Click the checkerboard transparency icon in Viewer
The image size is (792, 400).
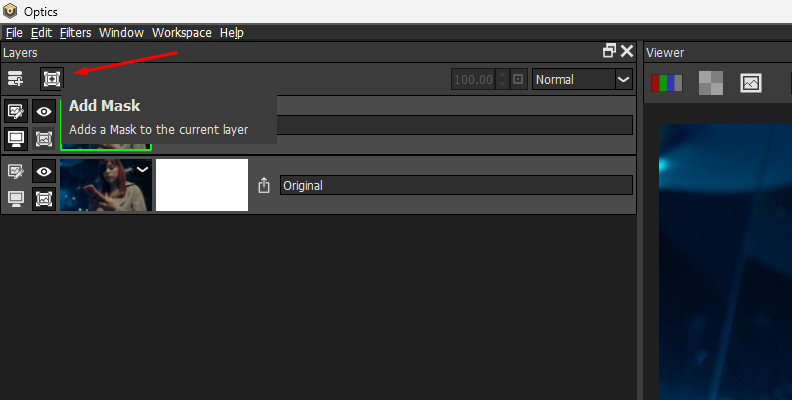coord(708,82)
